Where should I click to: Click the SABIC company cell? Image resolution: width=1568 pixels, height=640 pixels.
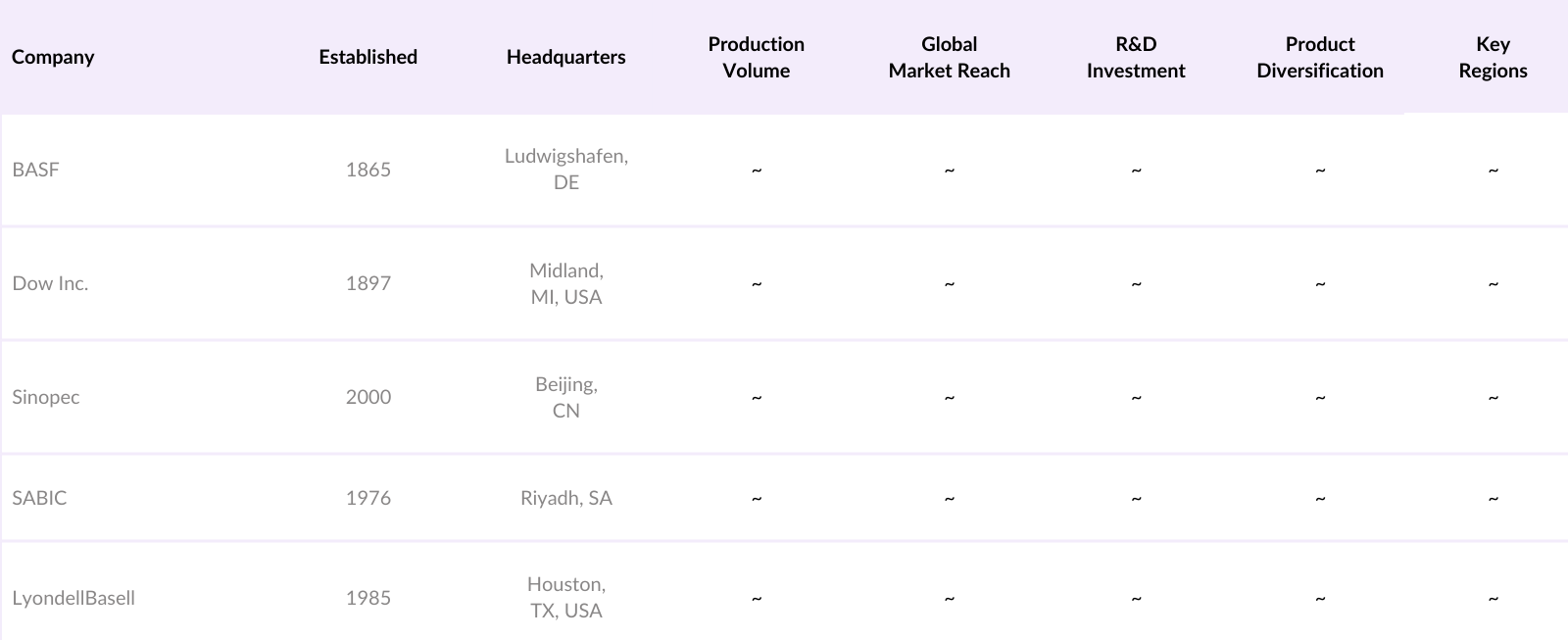click(39, 498)
